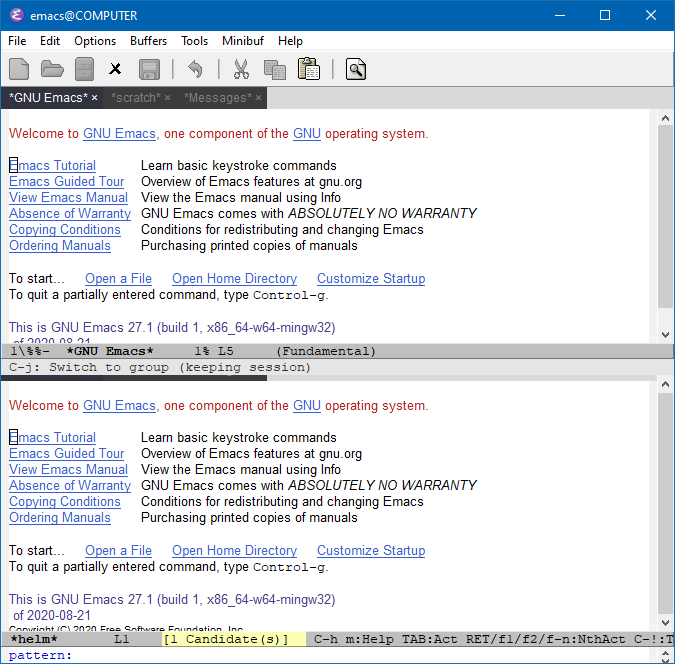The width and height of the screenshot is (675, 664).
Task: Click Copying Conditions in upper window
Action: (x=65, y=230)
